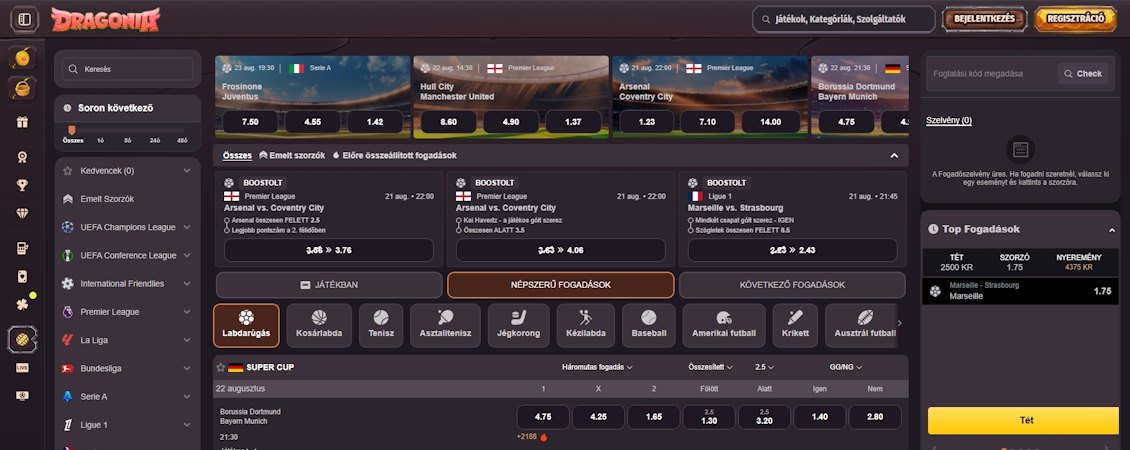Image resolution: width=1130 pixels, height=450 pixels.
Task: Open the Dragonia logo home link
Action: (105, 19)
